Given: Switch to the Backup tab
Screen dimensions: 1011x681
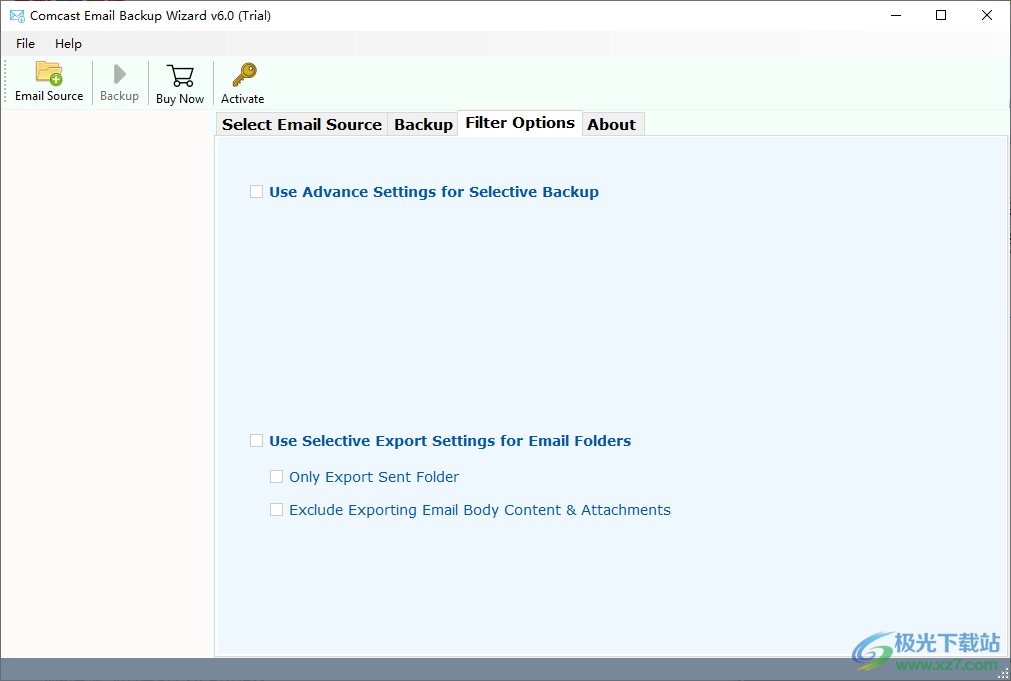Looking at the screenshot, I should pyautogui.click(x=423, y=124).
